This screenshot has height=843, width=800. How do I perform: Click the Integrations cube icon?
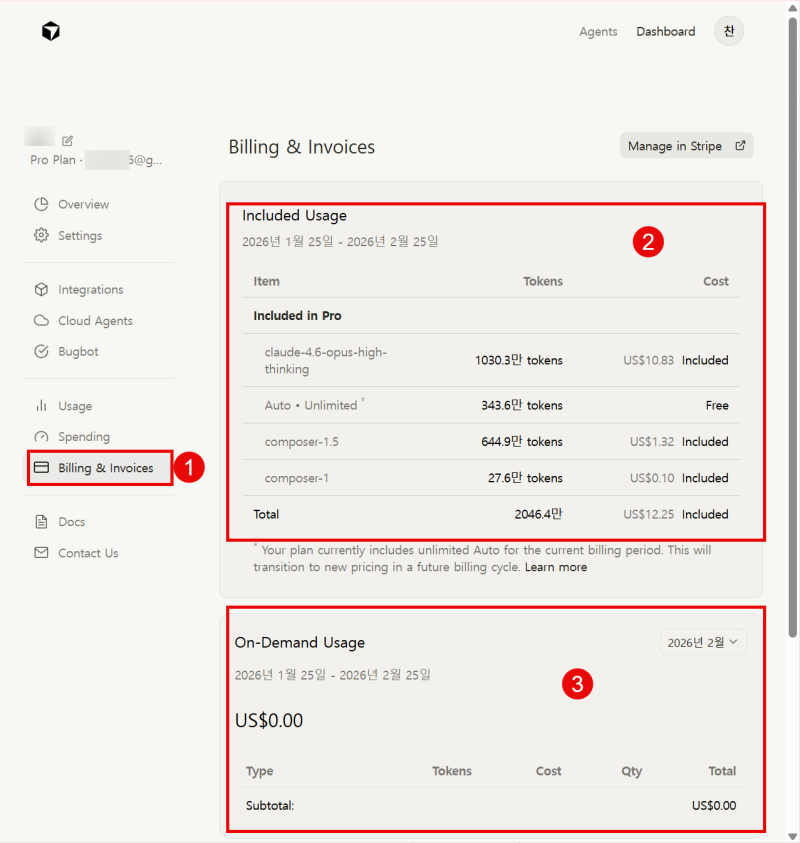coord(41,289)
